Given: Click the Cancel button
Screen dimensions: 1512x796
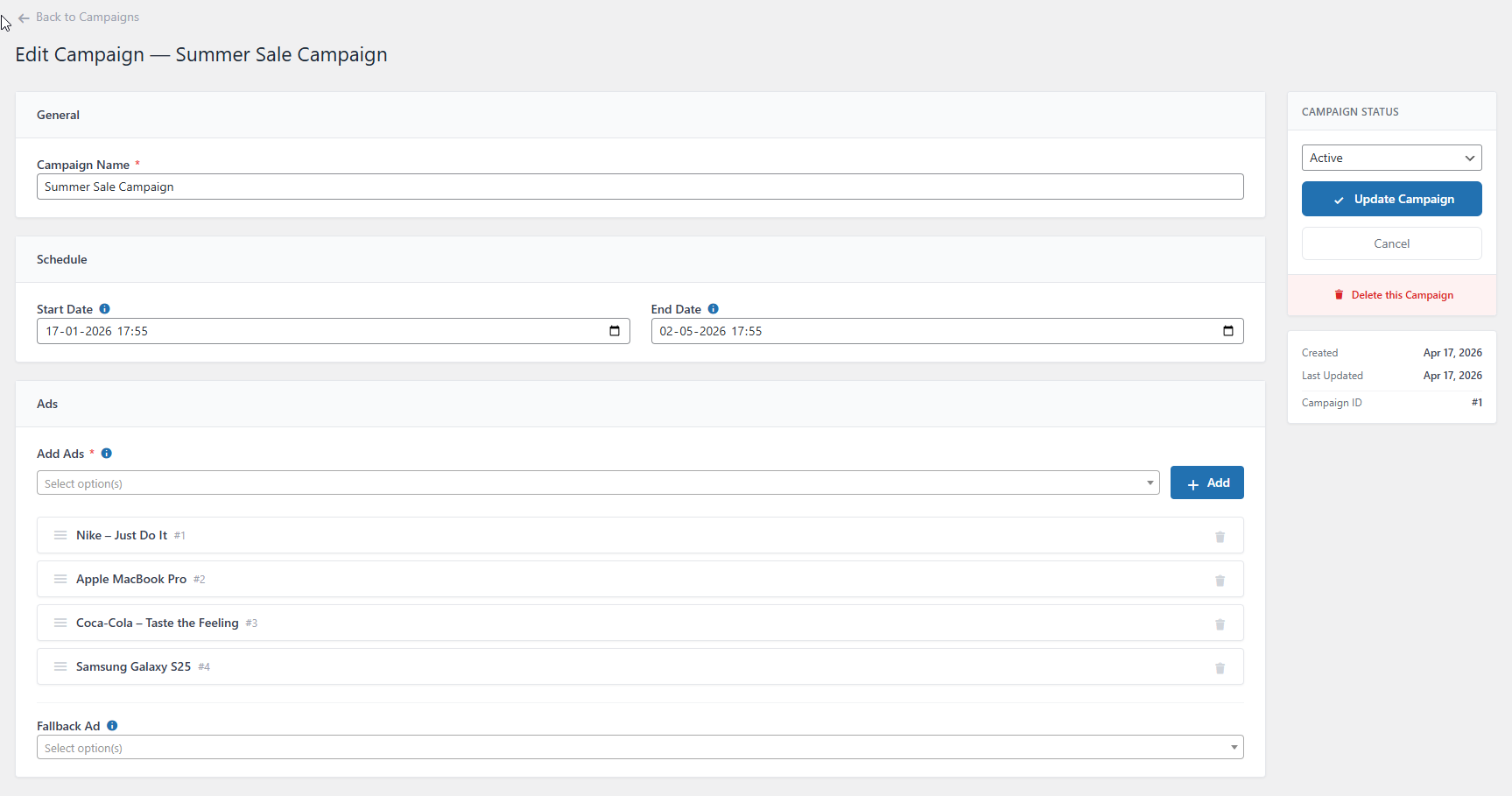Looking at the screenshot, I should [x=1391, y=243].
